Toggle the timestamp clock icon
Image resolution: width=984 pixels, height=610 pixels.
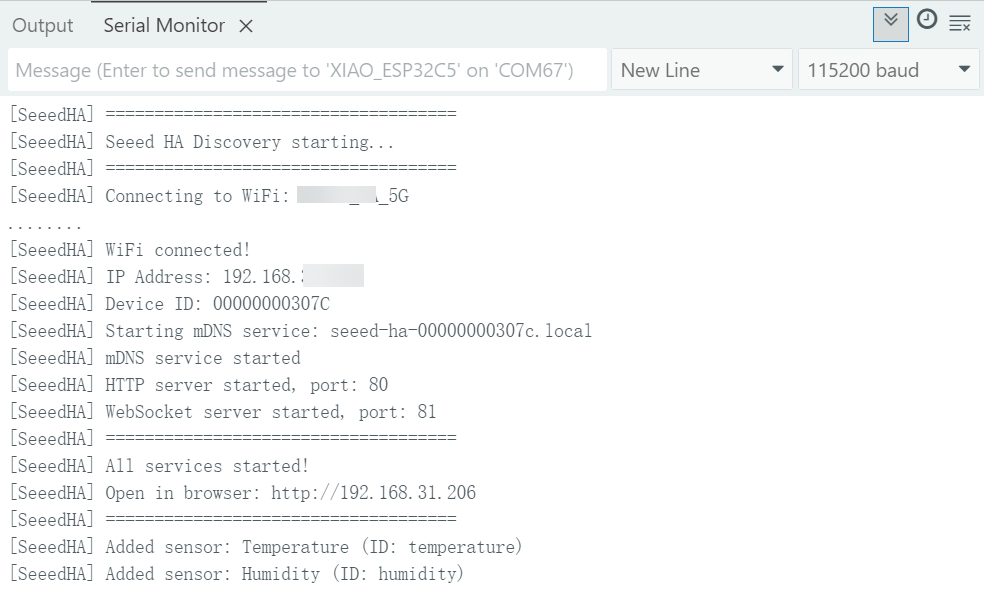click(x=927, y=20)
